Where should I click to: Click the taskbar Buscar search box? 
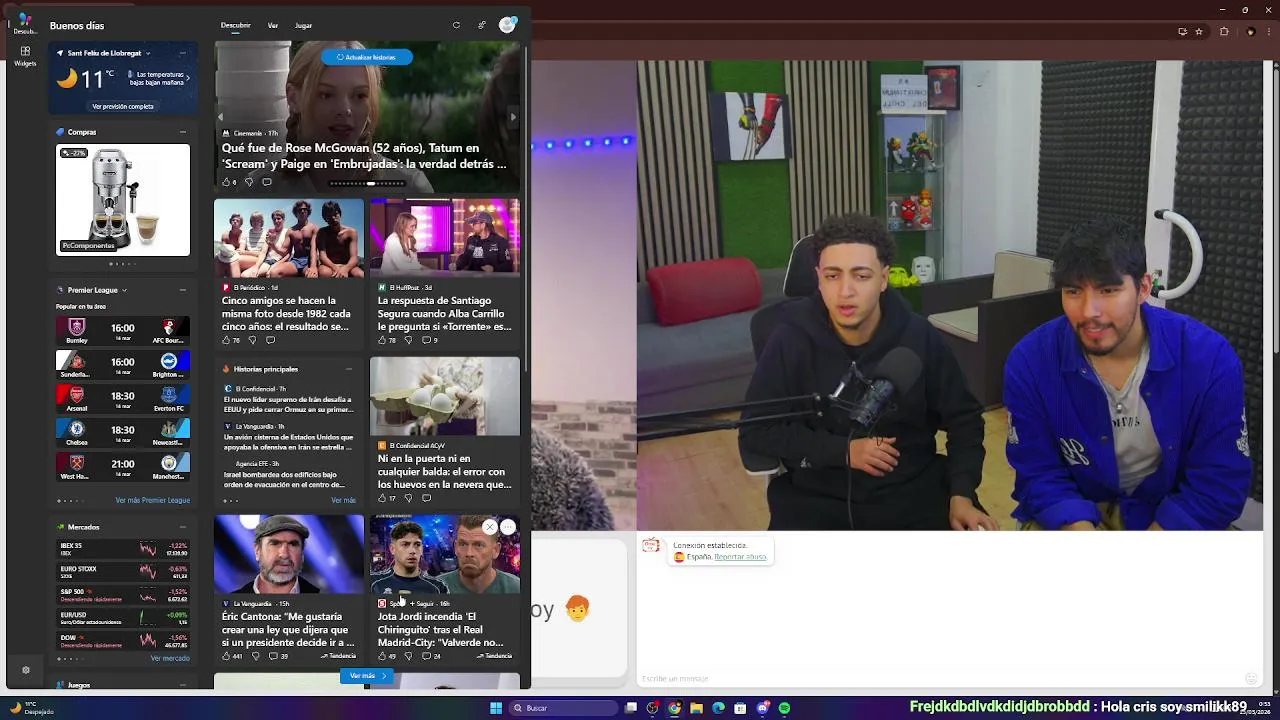point(562,708)
